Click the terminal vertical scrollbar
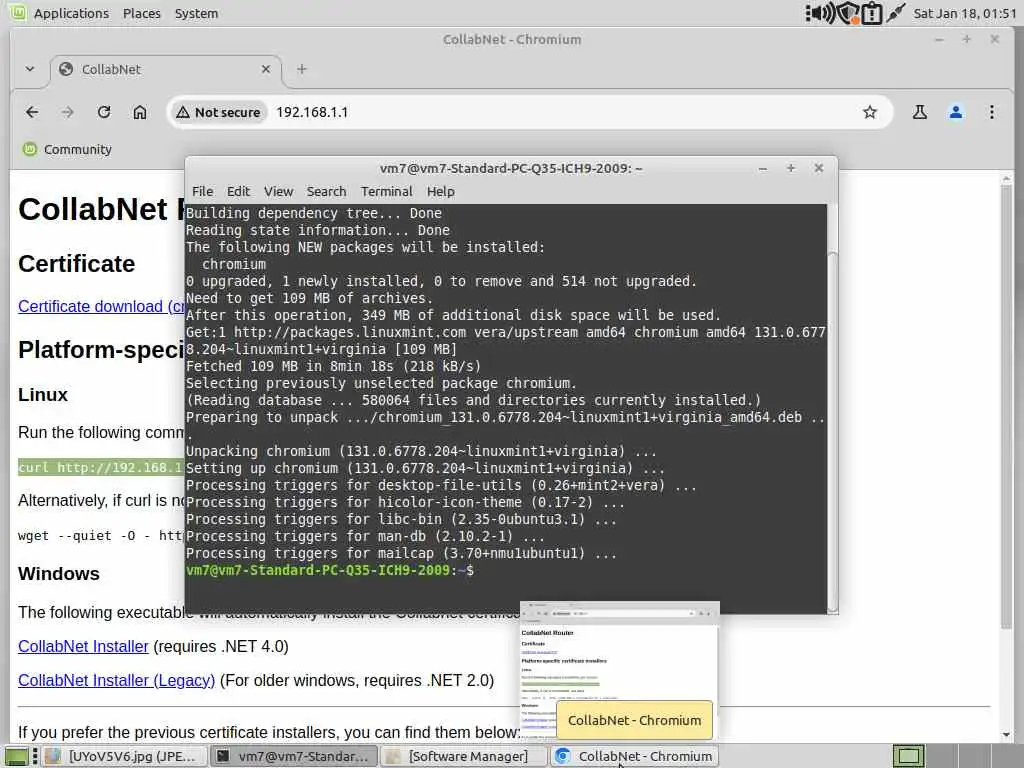This screenshot has width=1024, height=768. [833, 431]
